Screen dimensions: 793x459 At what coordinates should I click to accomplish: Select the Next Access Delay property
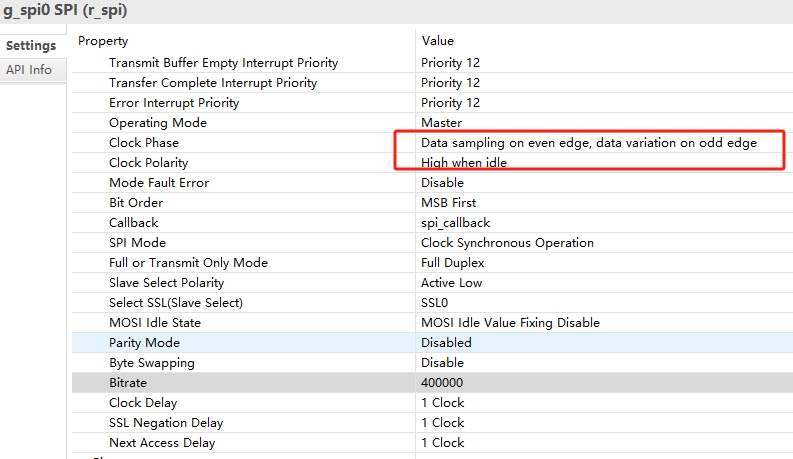click(162, 443)
